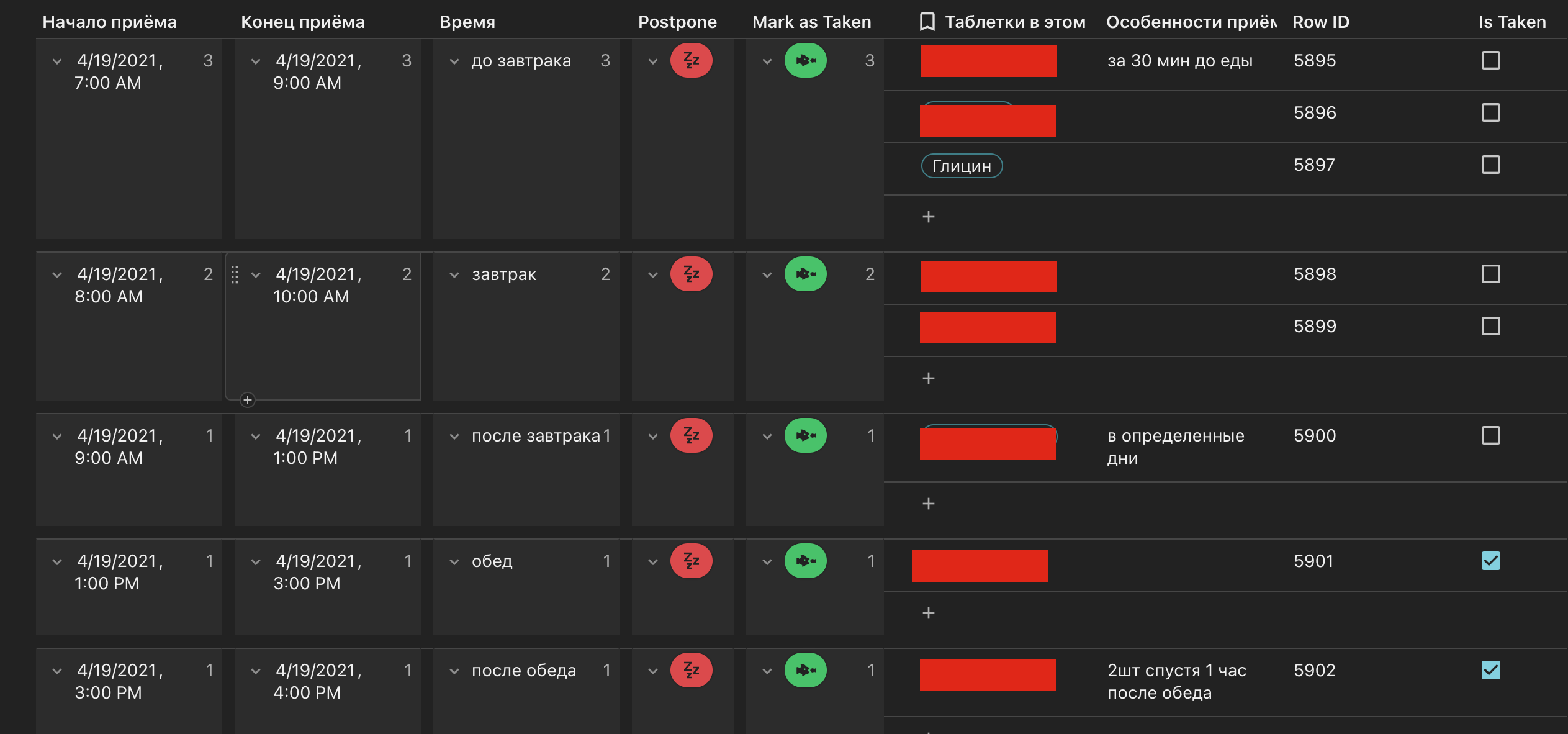Collapse the 7:00 AM start group chevron

point(57,61)
